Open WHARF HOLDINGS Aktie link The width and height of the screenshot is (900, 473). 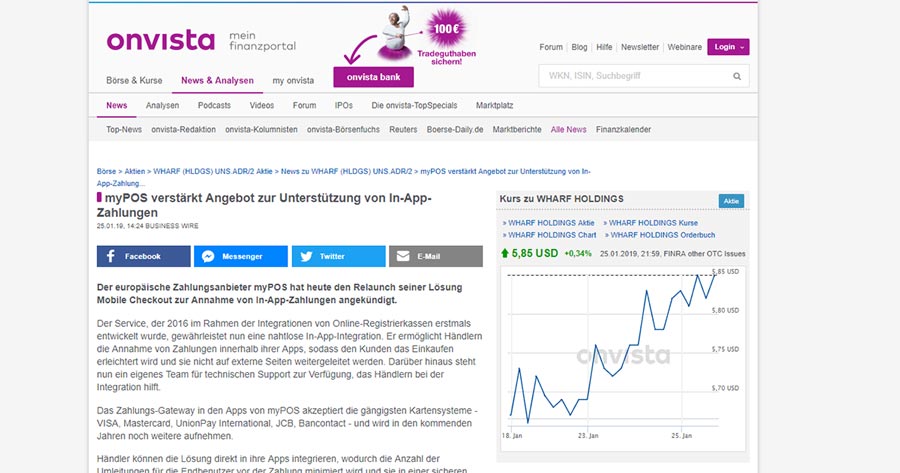pos(549,223)
